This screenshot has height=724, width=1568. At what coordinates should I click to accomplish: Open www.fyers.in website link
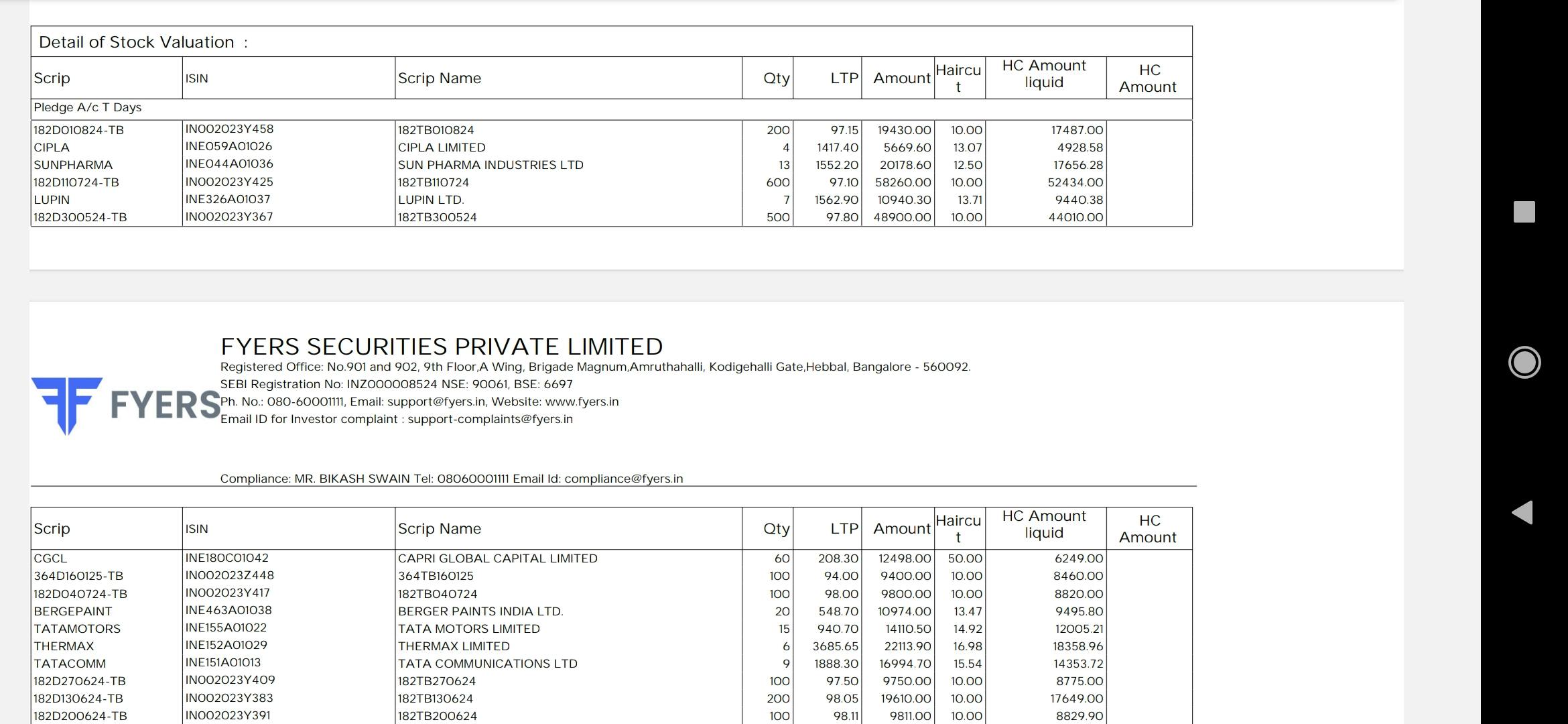click(x=582, y=402)
